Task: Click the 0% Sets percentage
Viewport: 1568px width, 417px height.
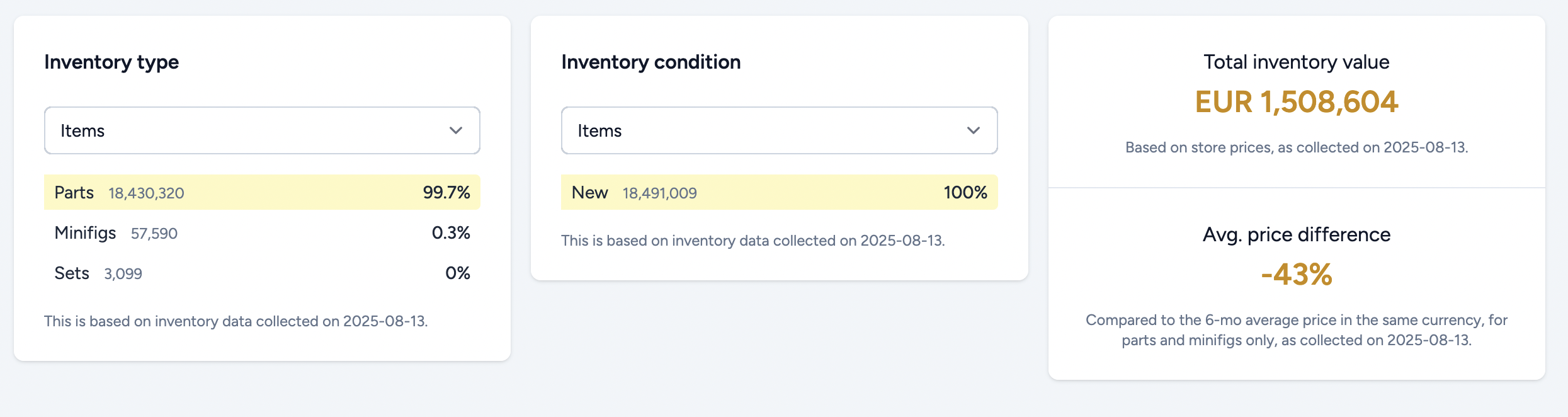Action: [x=458, y=273]
